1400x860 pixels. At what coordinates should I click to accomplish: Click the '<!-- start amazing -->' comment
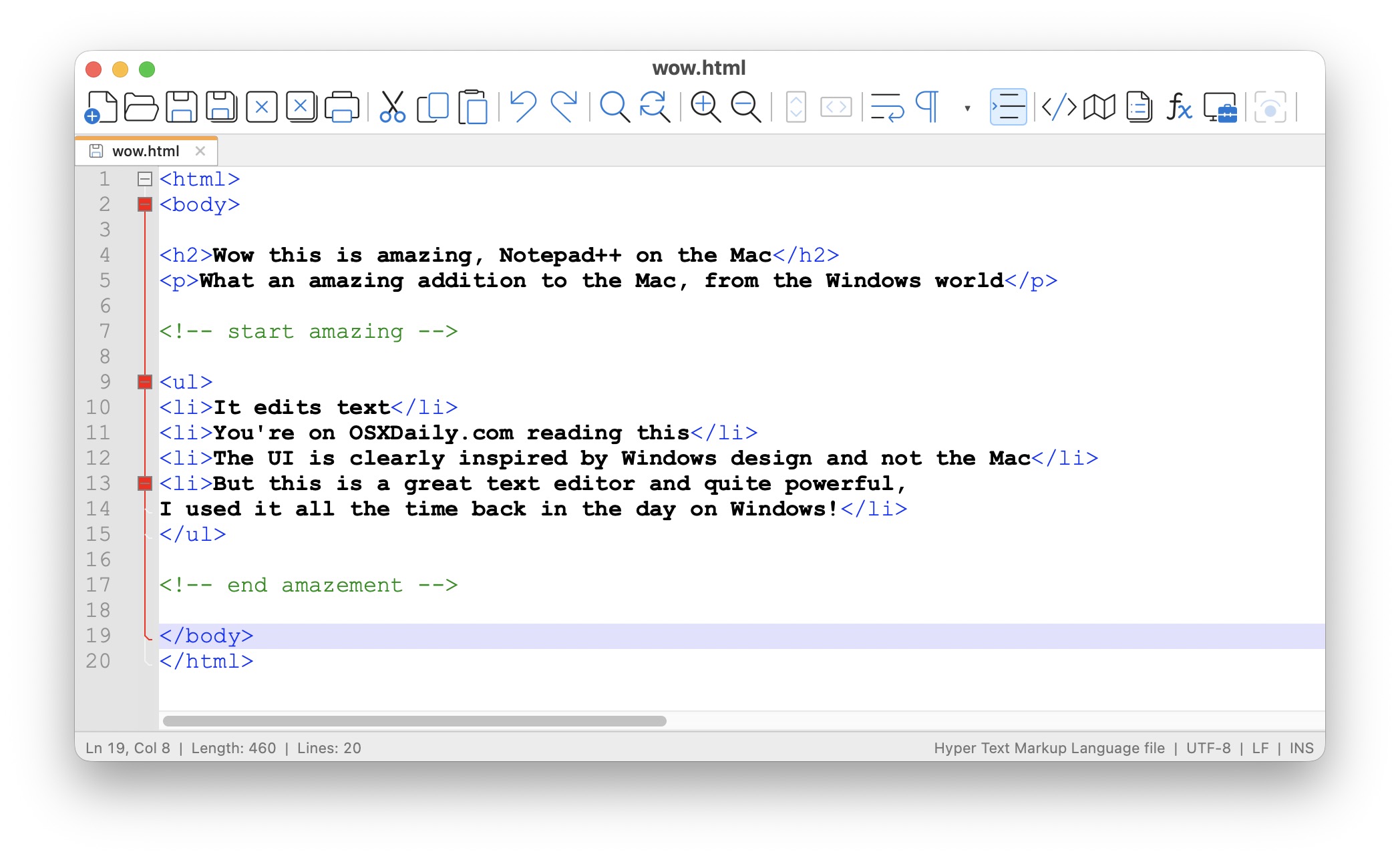[309, 331]
